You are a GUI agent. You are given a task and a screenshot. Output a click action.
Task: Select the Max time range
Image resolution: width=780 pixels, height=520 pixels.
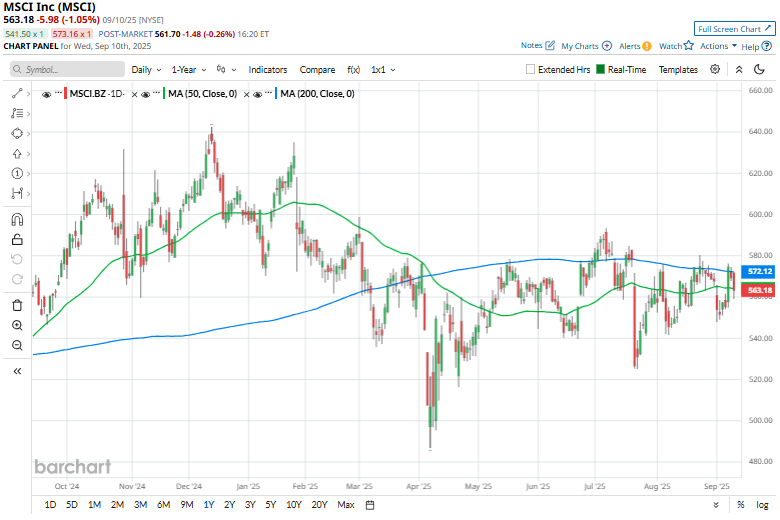click(x=346, y=505)
